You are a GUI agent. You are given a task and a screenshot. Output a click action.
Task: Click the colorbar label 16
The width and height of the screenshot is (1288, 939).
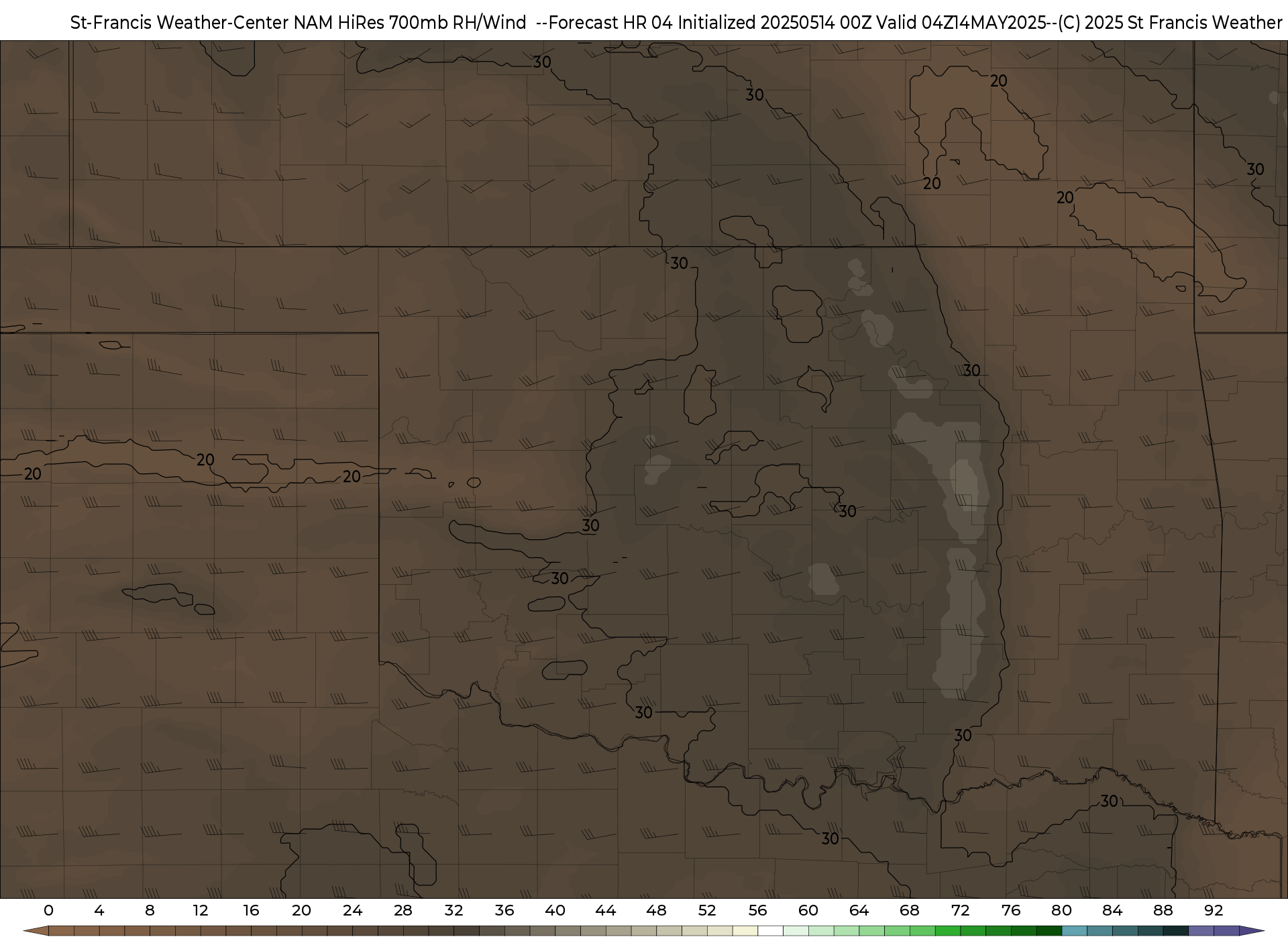click(x=251, y=910)
